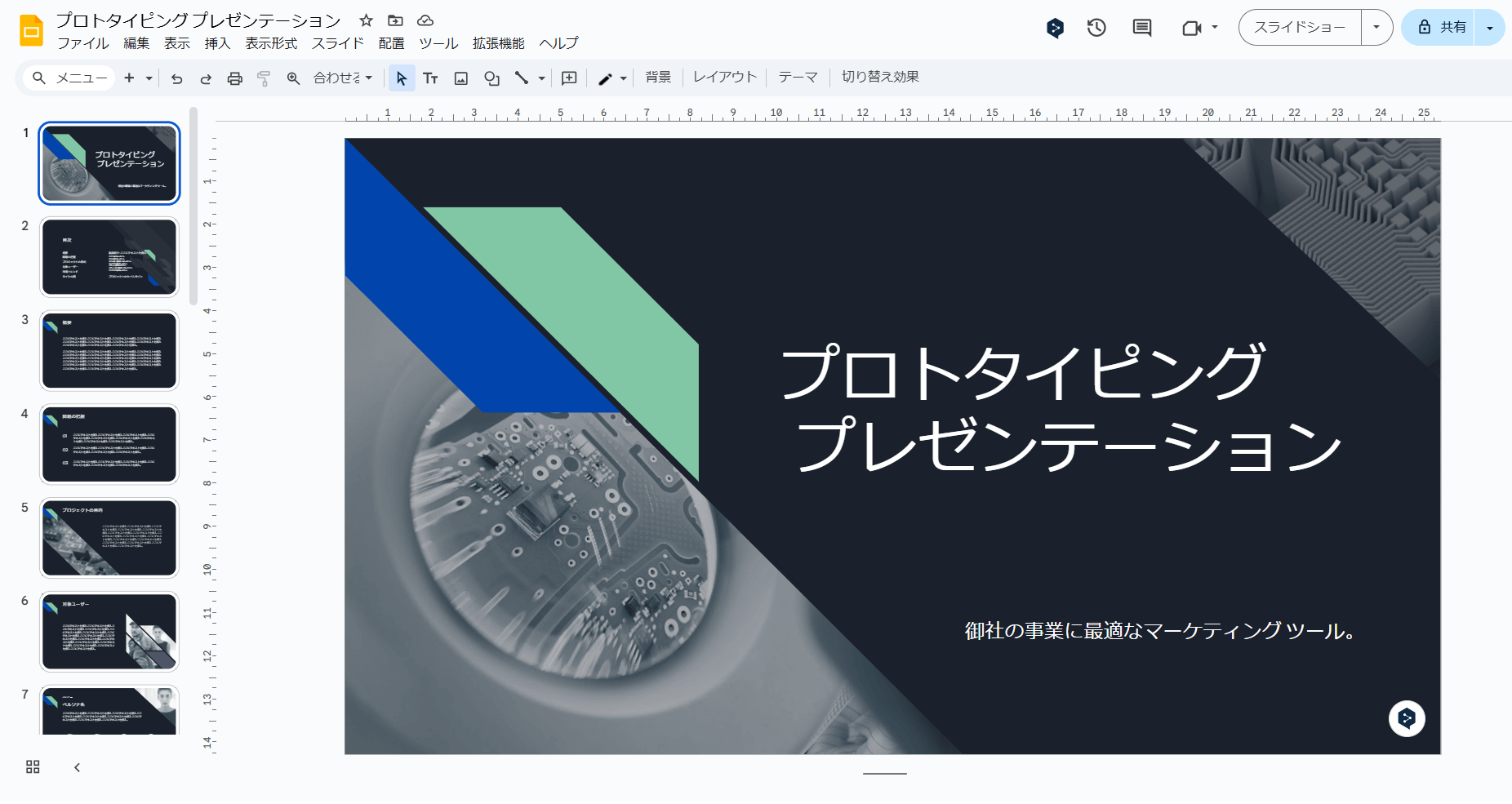Image resolution: width=1512 pixels, height=804 pixels.
Task: Expand the pen tool options arrow
Action: [x=623, y=78]
